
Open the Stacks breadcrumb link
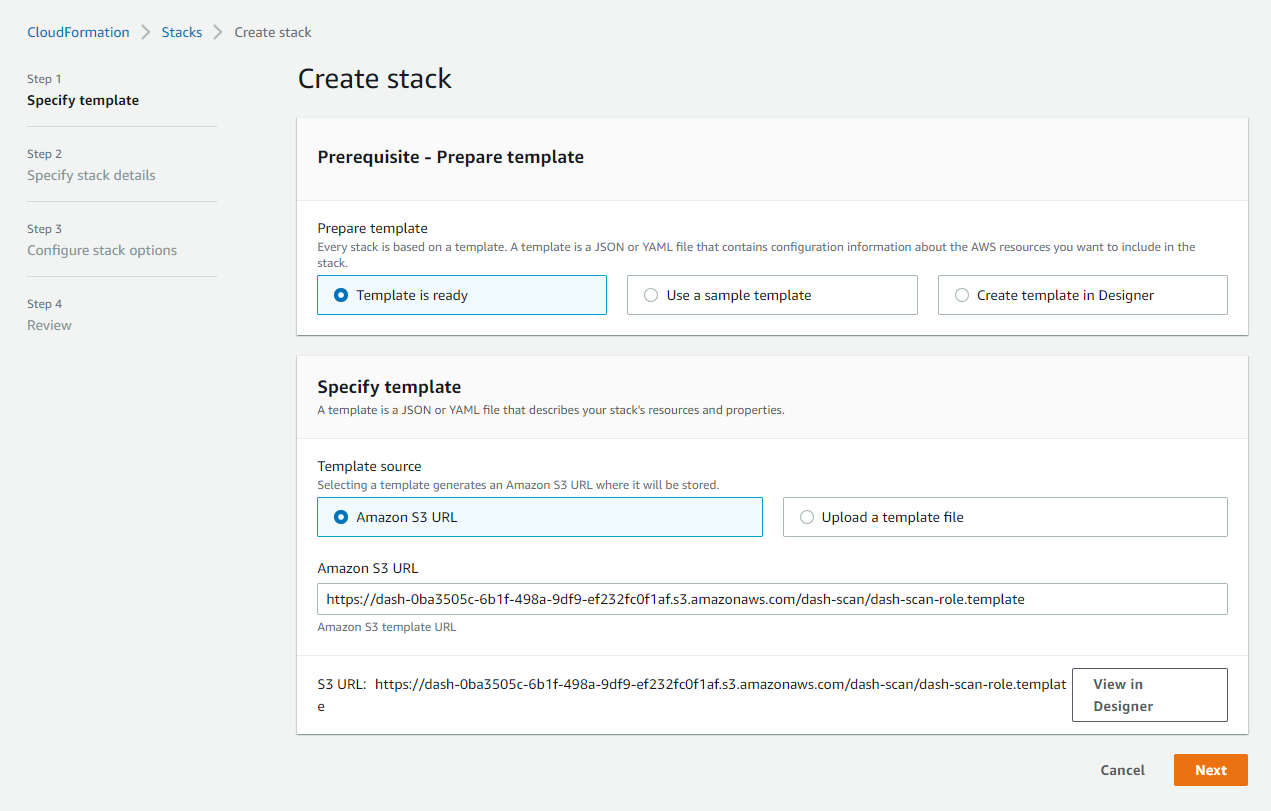tap(182, 32)
